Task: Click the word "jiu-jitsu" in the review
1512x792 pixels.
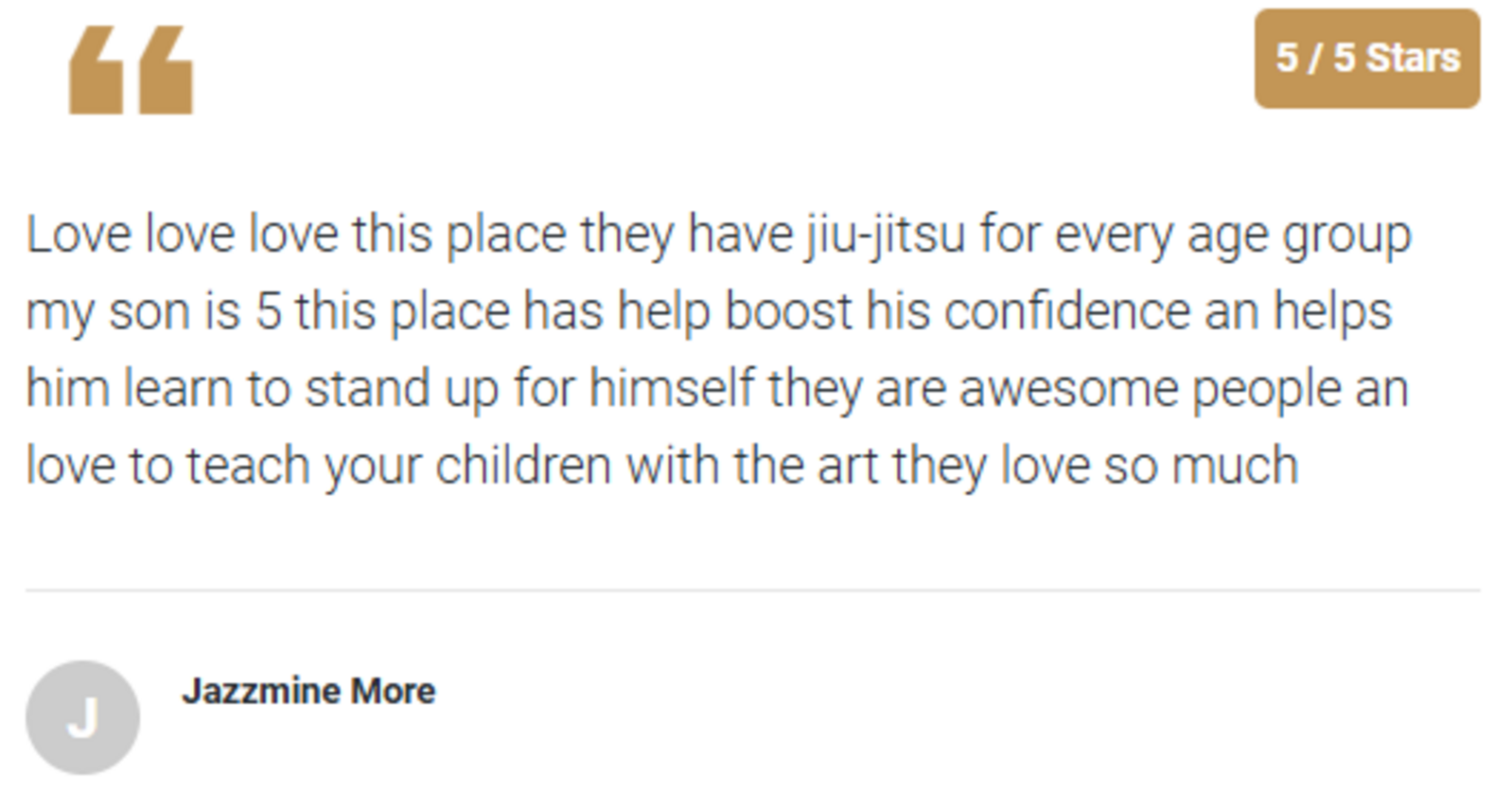Action: [x=886, y=235]
